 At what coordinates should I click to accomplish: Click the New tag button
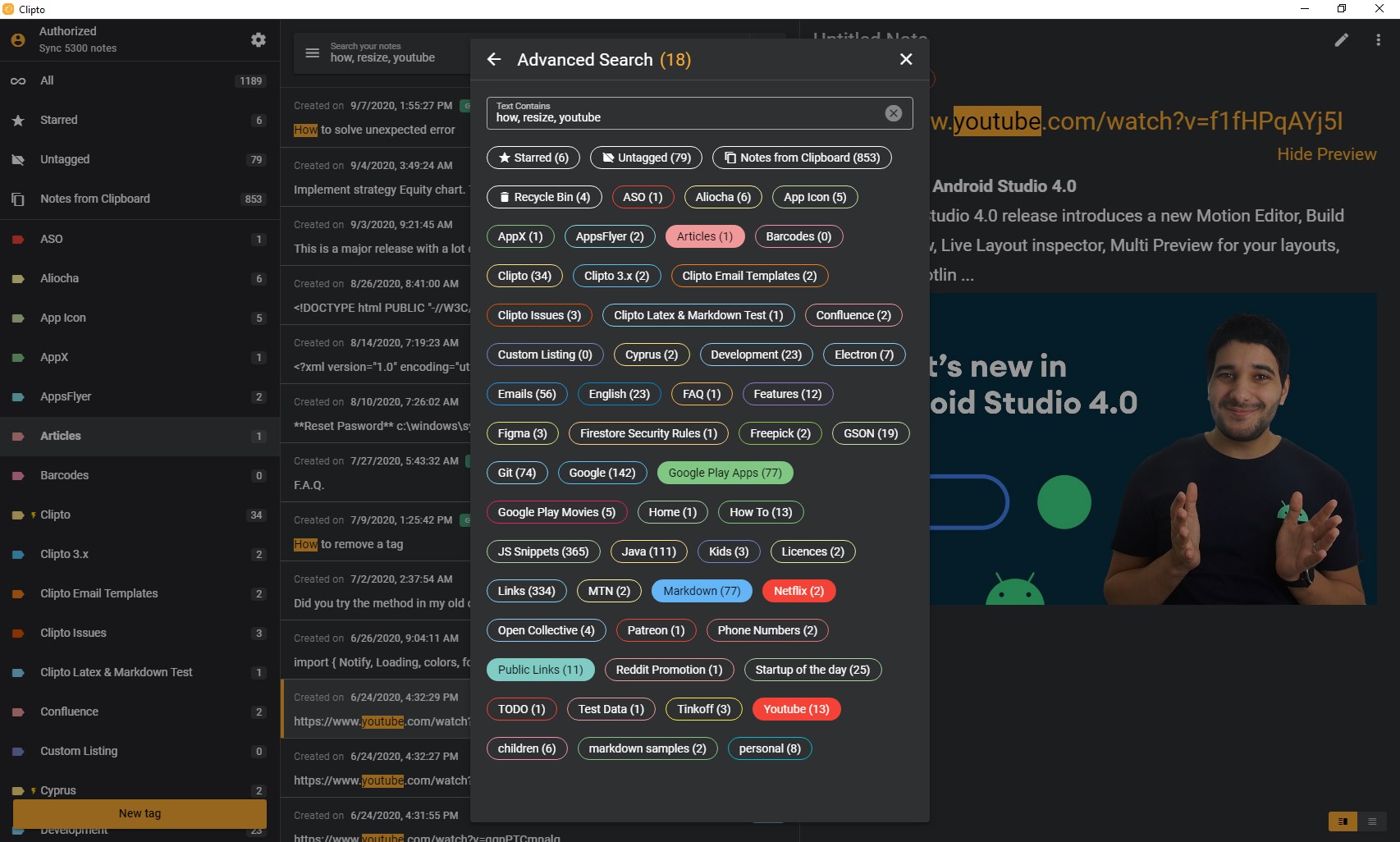pyautogui.click(x=140, y=813)
